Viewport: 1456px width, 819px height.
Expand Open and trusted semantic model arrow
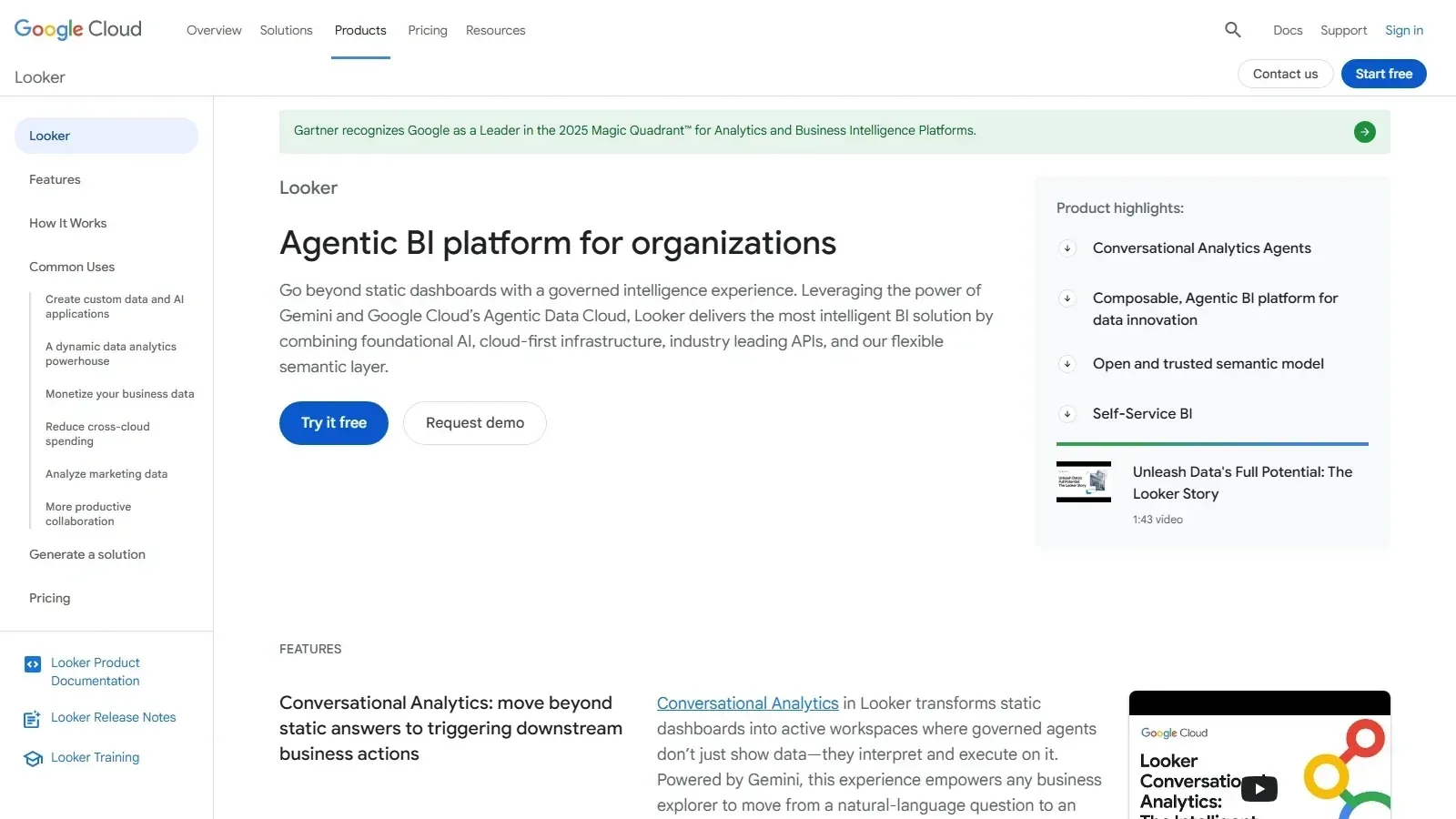coord(1067,364)
